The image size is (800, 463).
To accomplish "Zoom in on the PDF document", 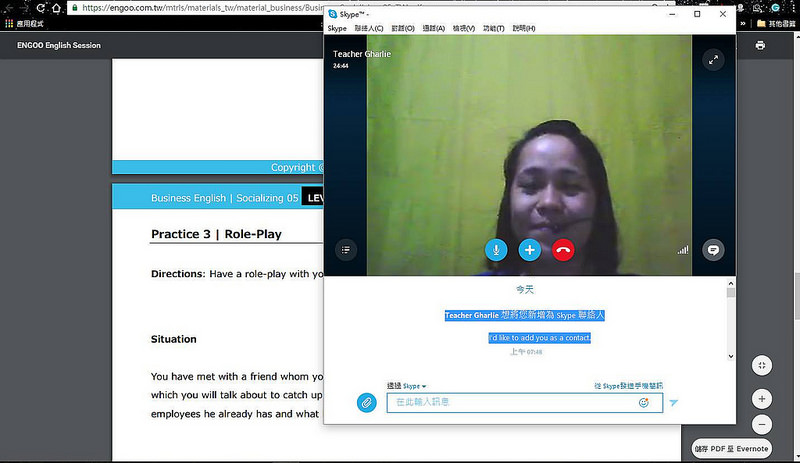I will coord(761,398).
